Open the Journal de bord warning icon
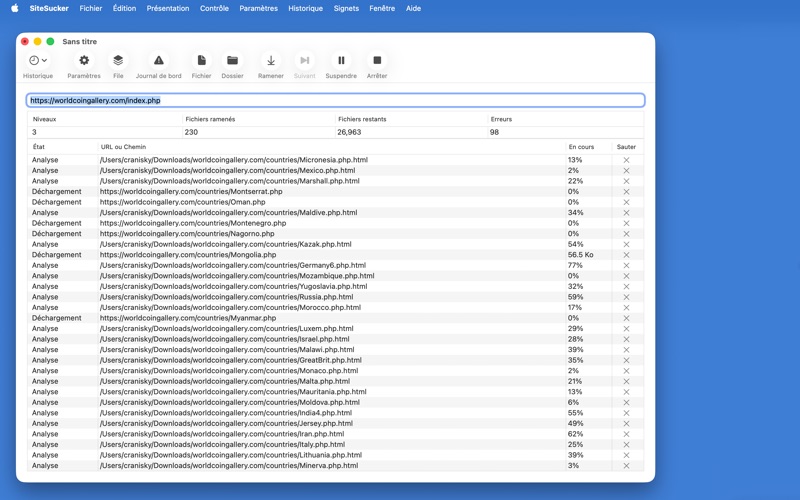 [x=159, y=60]
